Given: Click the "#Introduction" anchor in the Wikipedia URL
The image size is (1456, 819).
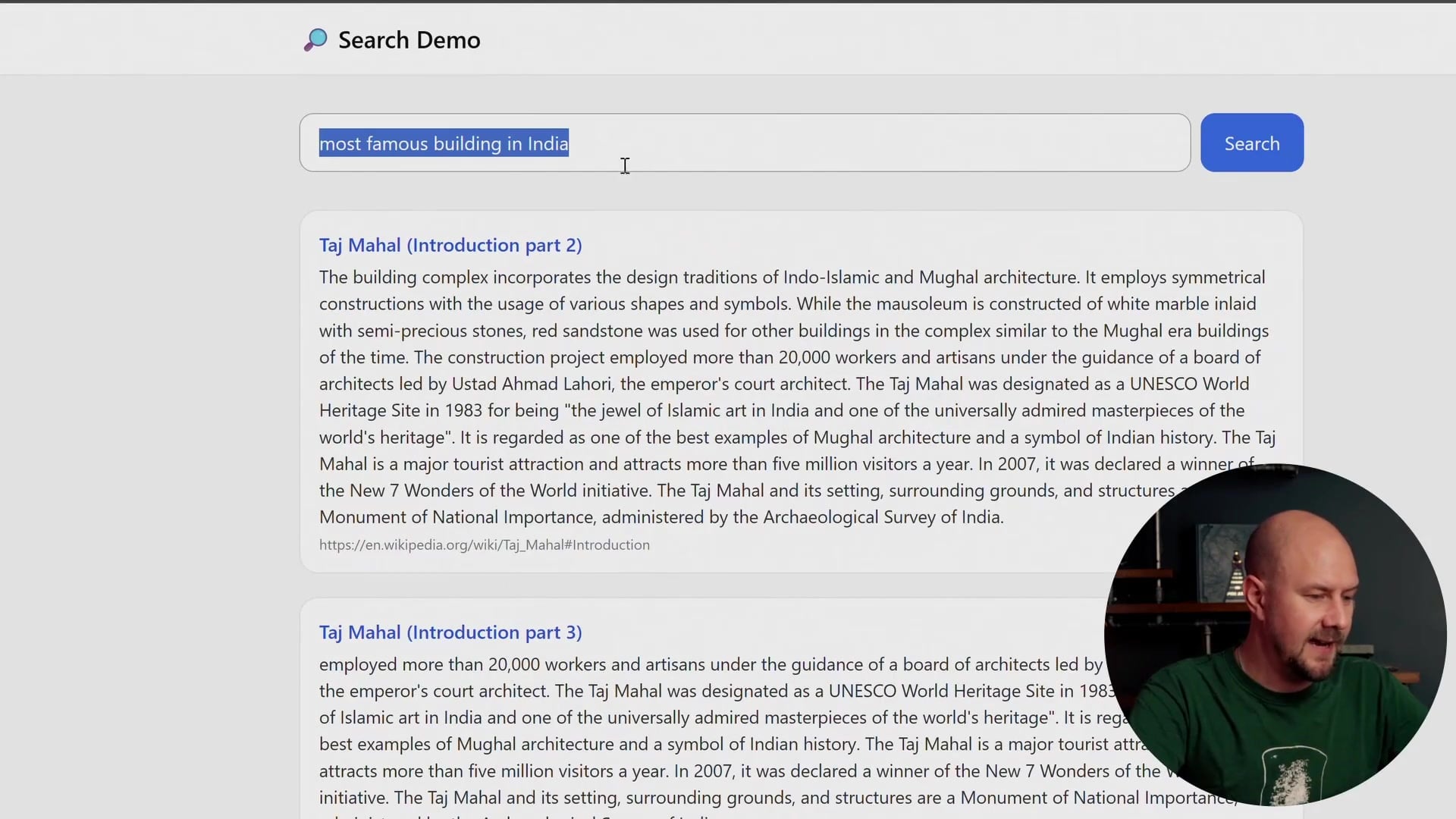Looking at the screenshot, I should (608, 544).
